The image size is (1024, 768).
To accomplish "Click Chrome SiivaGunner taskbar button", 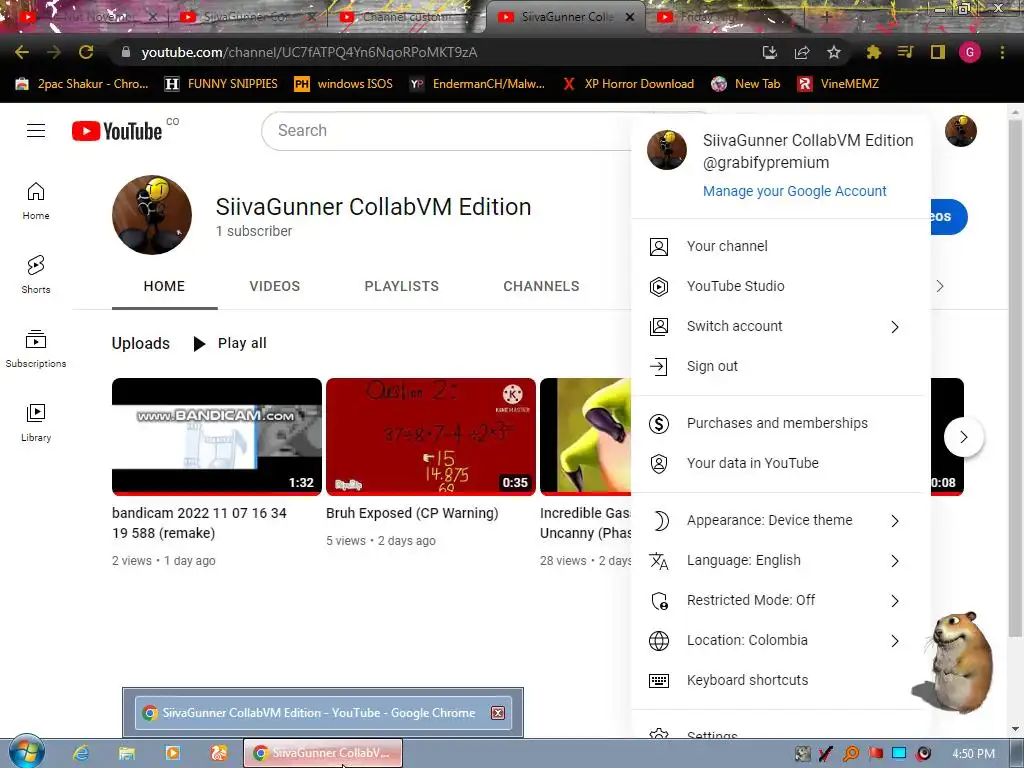I will coord(323,753).
